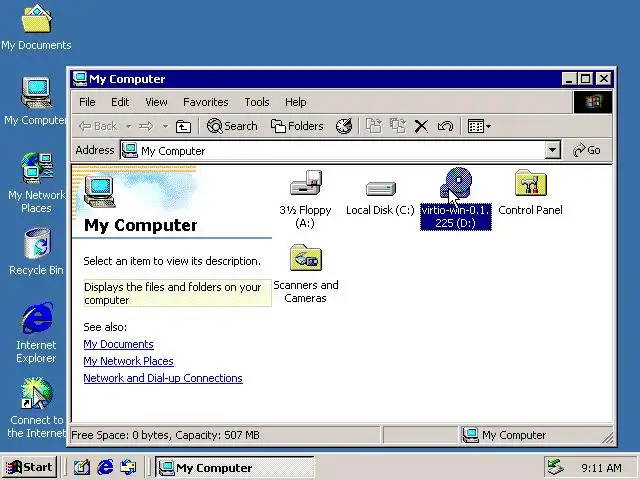640x480 pixels.
Task: Launch Outlook Express from quick launch
Action: [129, 467]
